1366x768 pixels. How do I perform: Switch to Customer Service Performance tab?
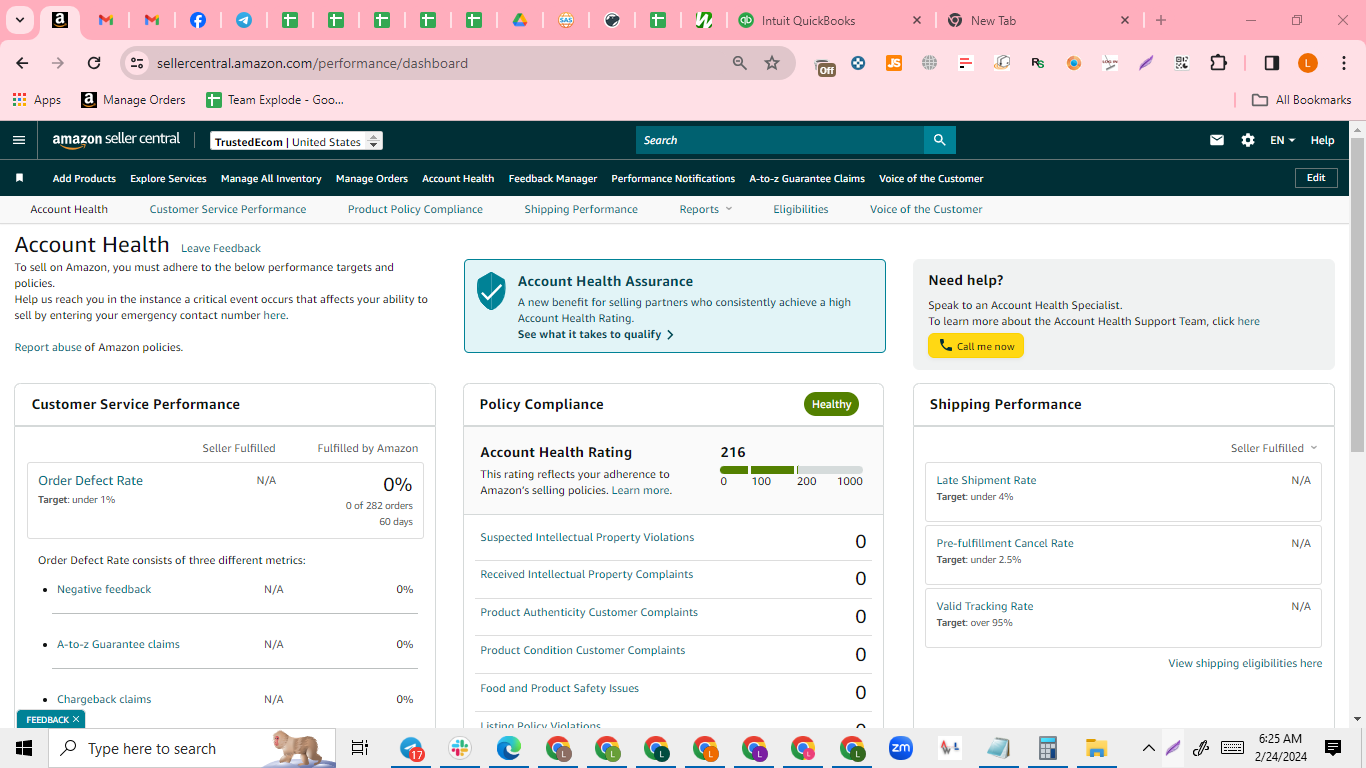(228, 209)
